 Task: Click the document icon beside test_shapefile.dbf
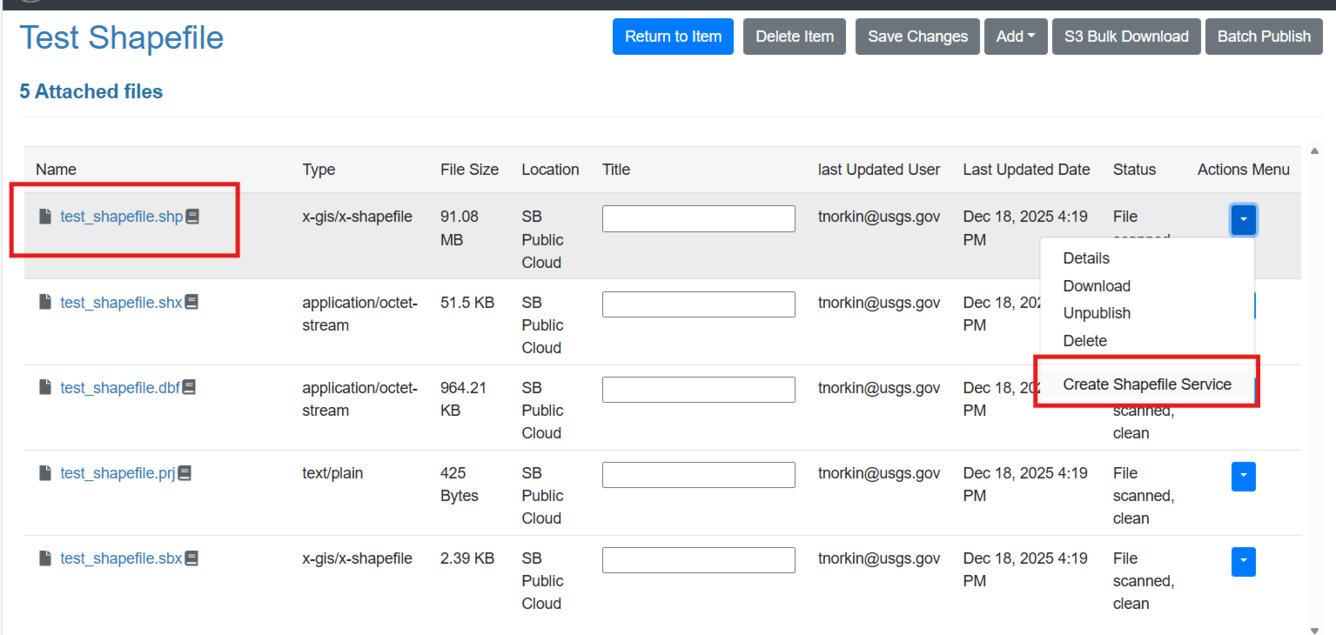tap(44, 387)
